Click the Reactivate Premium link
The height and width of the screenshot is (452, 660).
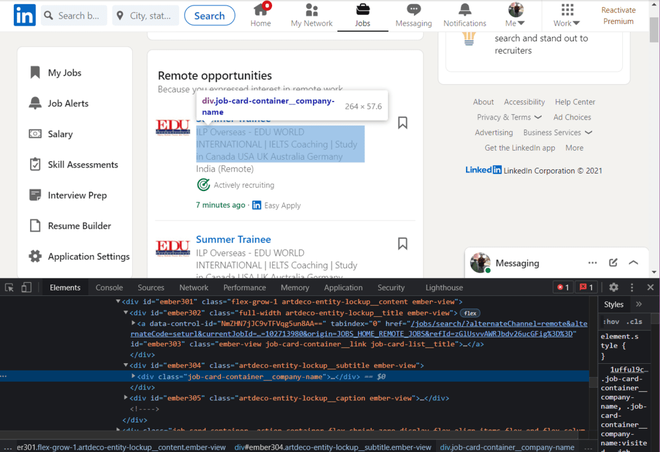point(618,16)
